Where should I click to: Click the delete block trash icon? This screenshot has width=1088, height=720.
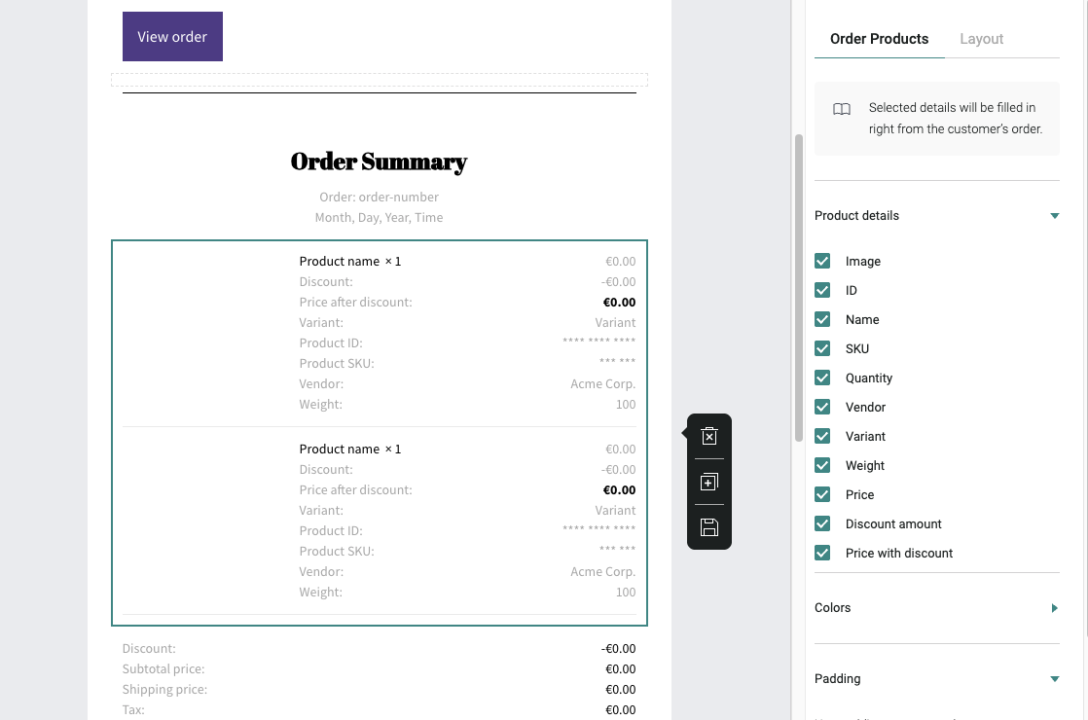point(709,436)
